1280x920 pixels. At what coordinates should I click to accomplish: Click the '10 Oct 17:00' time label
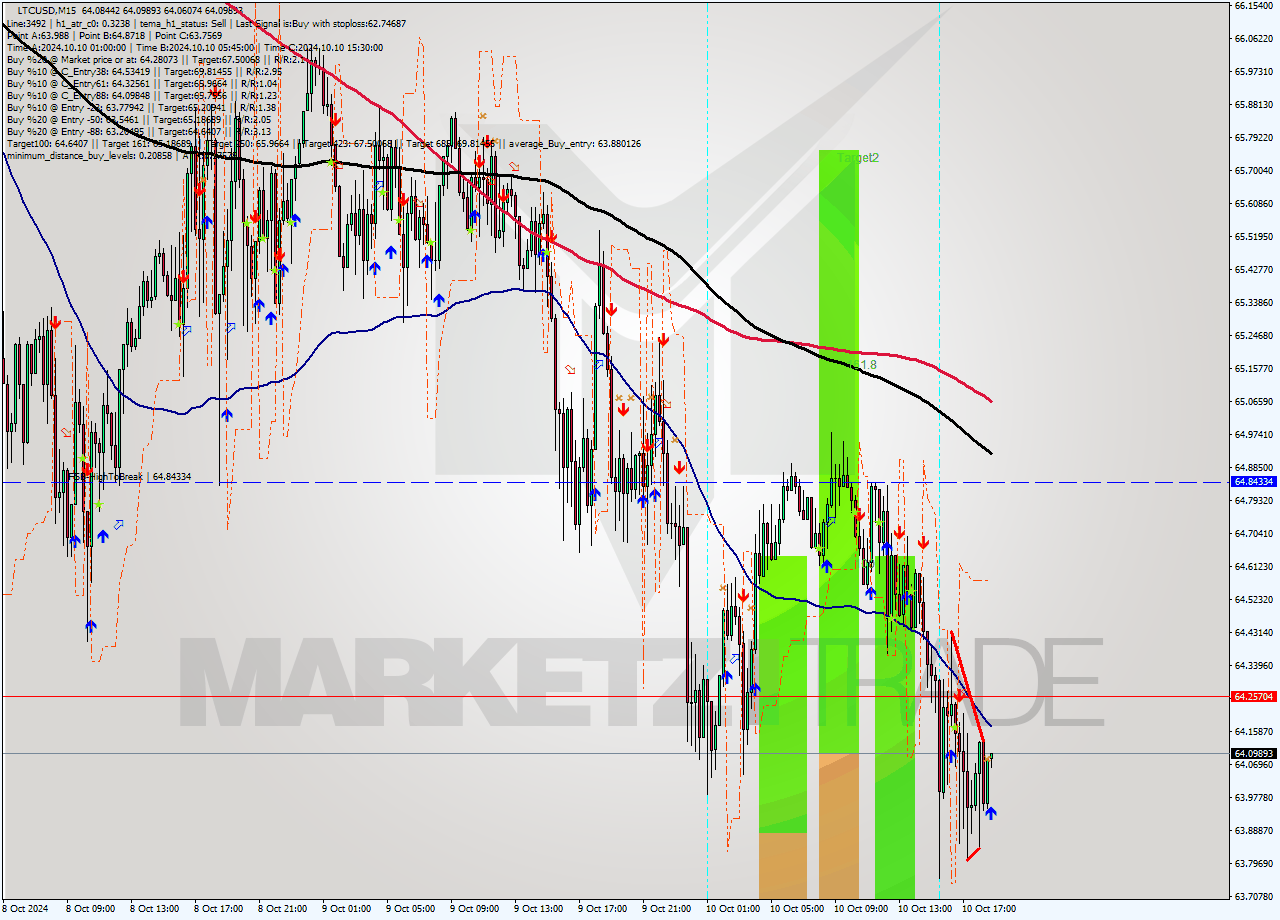[987, 909]
